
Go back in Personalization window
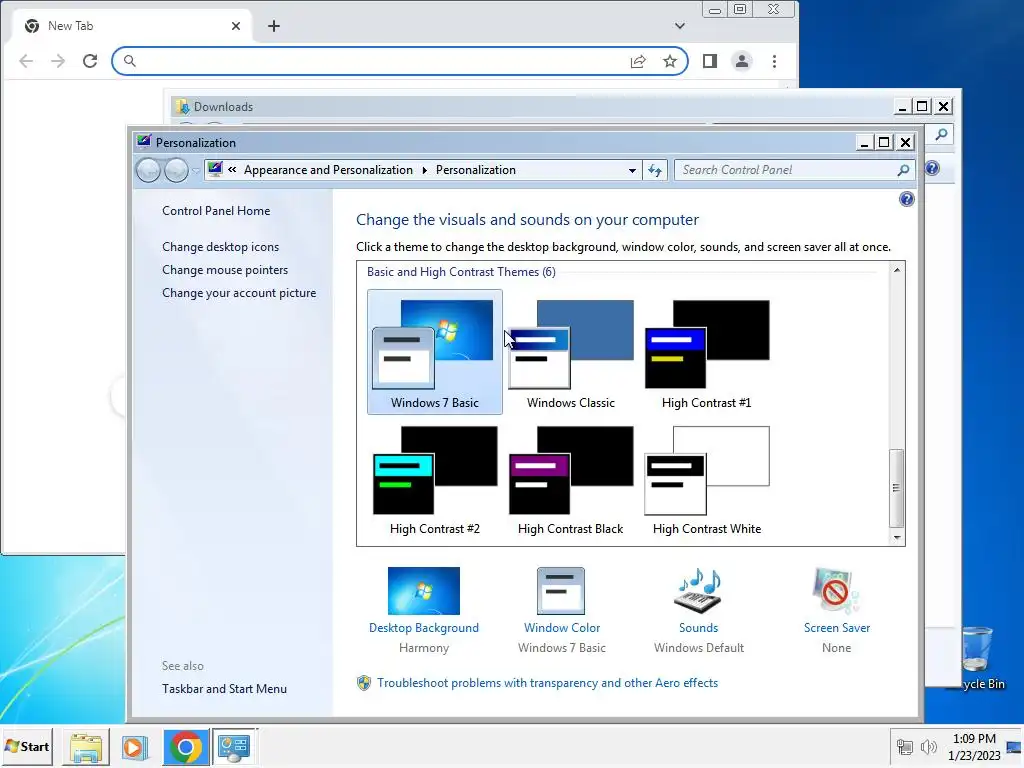pyautogui.click(x=149, y=170)
